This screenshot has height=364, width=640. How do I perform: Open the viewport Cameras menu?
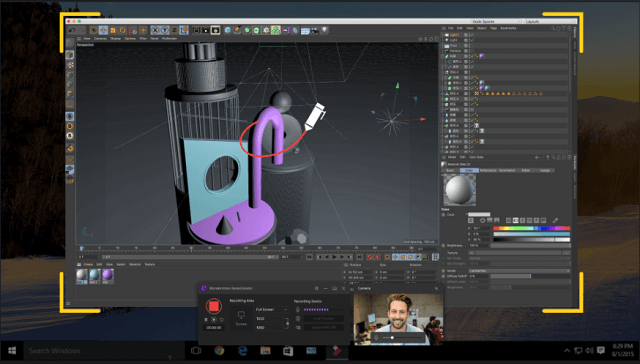pos(100,39)
